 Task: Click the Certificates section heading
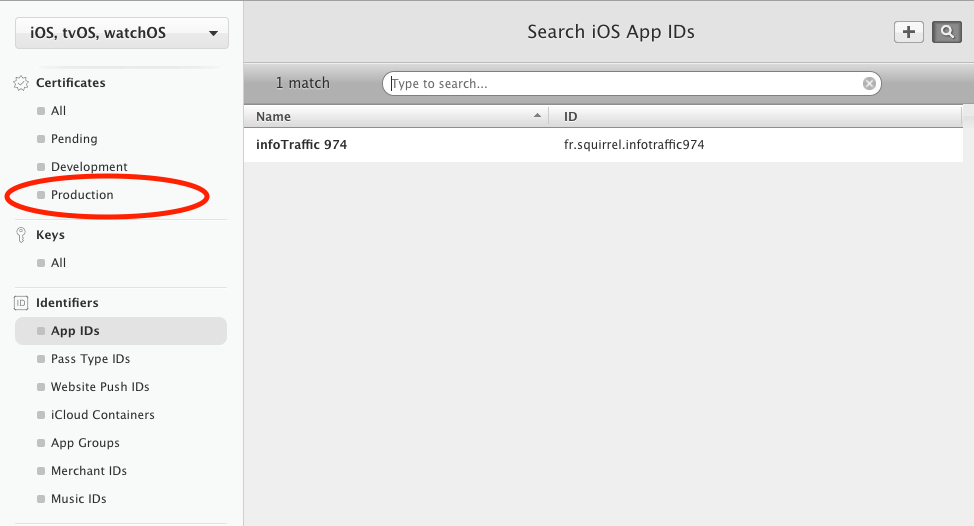point(71,83)
